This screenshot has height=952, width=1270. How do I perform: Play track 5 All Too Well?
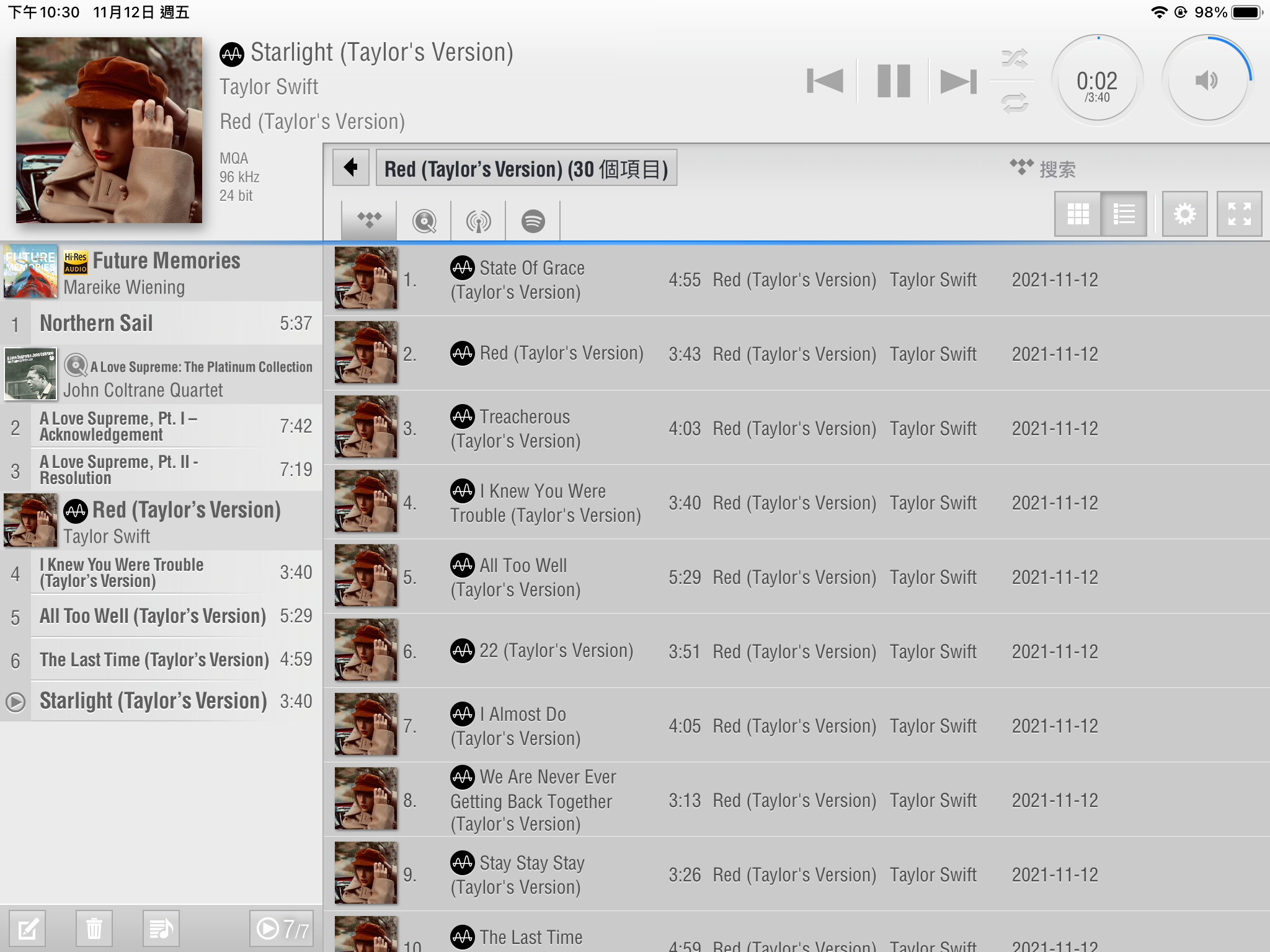[796, 576]
